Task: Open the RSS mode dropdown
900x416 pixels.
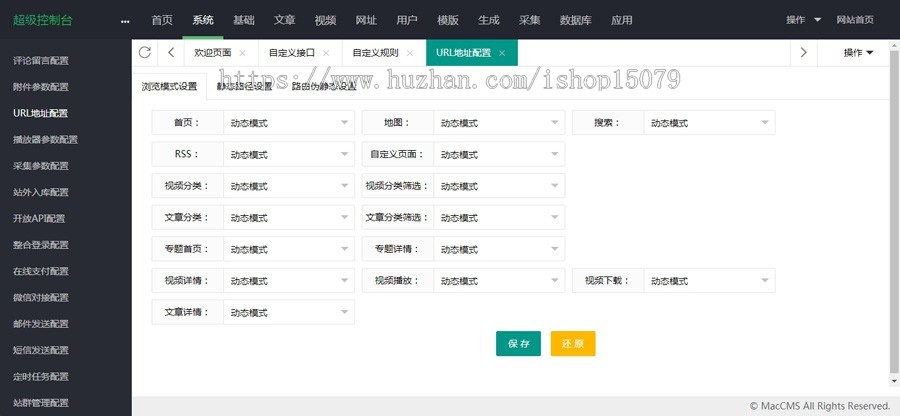Action: (289, 154)
